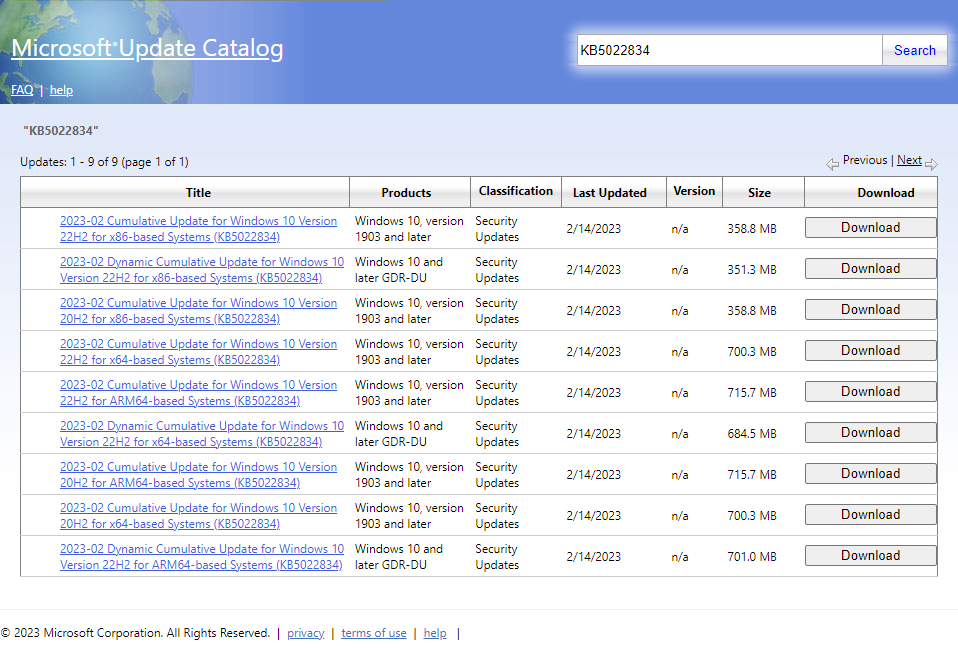
Task: Go to the Next results page link
Action: pyautogui.click(x=909, y=160)
